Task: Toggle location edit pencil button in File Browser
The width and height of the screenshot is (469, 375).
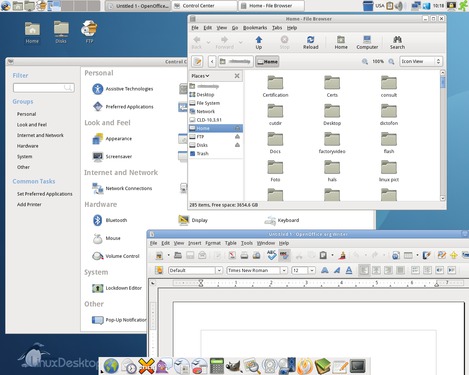Action: pos(197,61)
